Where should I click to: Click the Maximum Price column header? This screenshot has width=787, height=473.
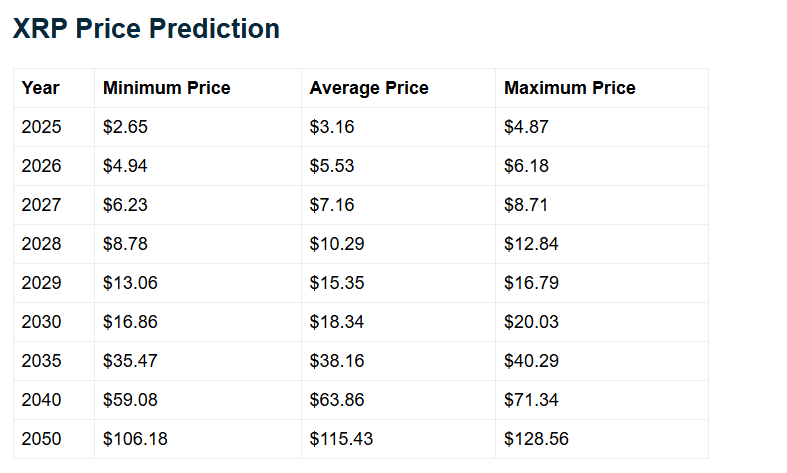pyautogui.click(x=569, y=88)
